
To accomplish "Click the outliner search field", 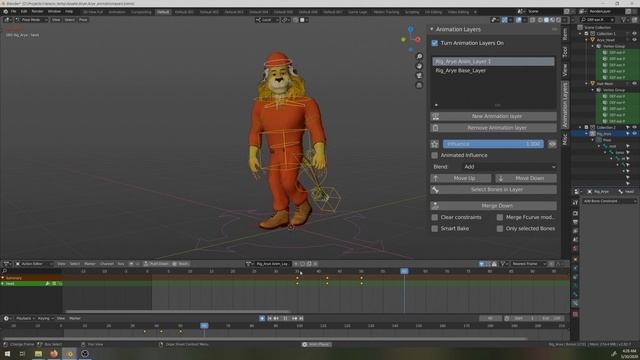I will pos(598,20).
